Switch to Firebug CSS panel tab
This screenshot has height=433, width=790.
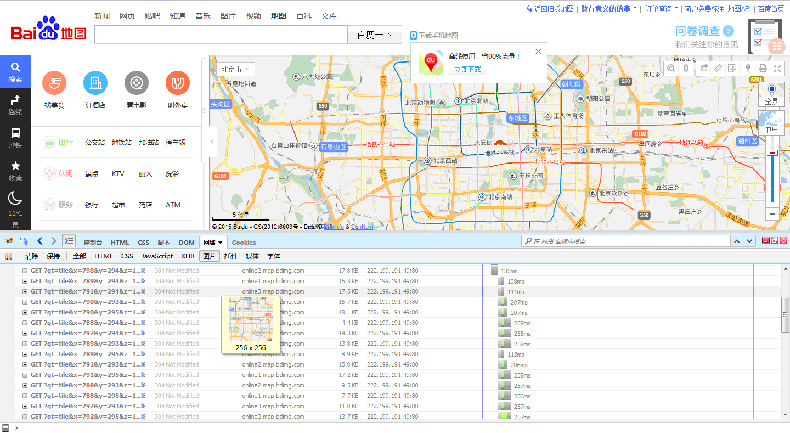click(x=144, y=242)
